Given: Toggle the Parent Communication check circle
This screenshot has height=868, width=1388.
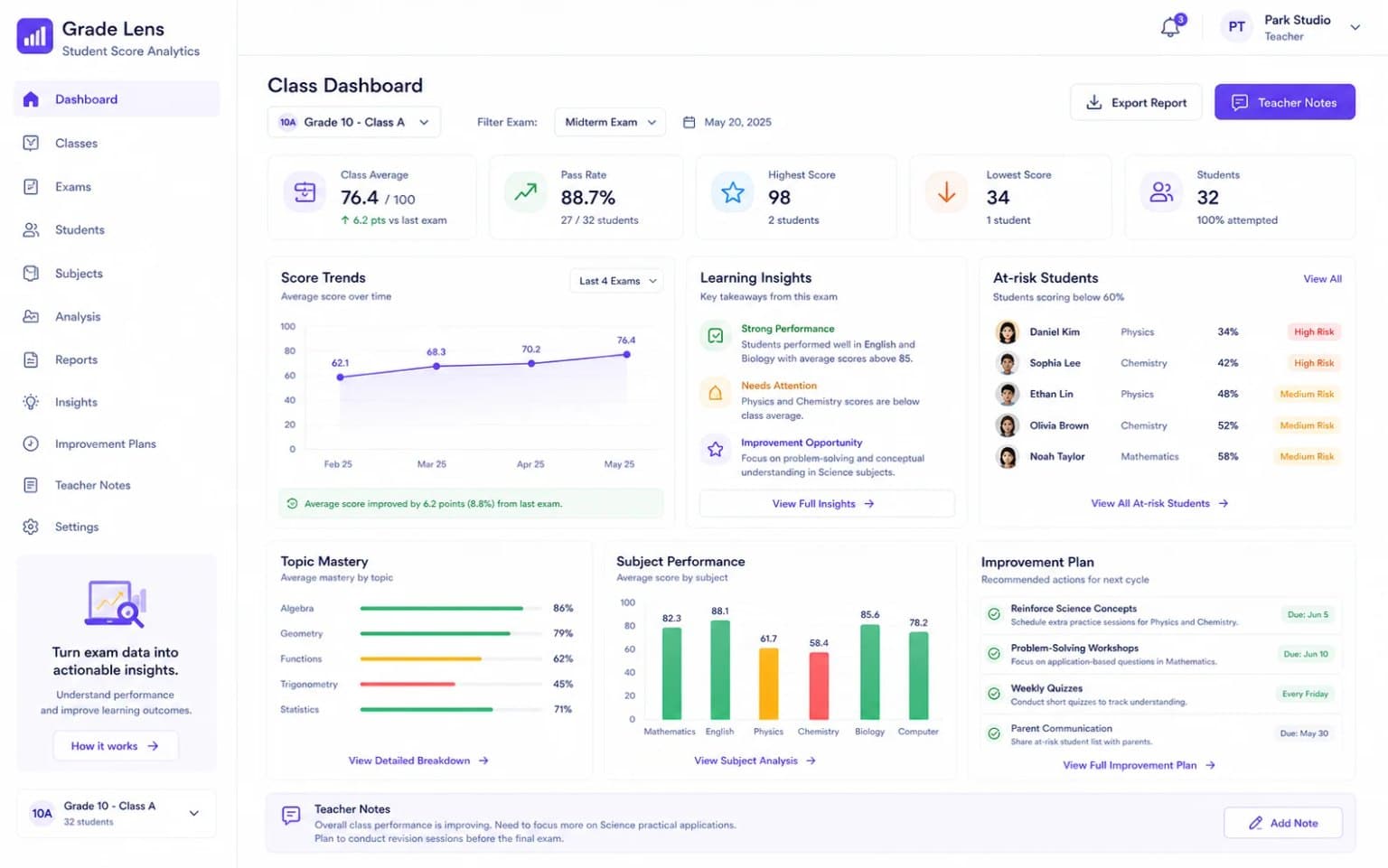Looking at the screenshot, I should [x=994, y=733].
